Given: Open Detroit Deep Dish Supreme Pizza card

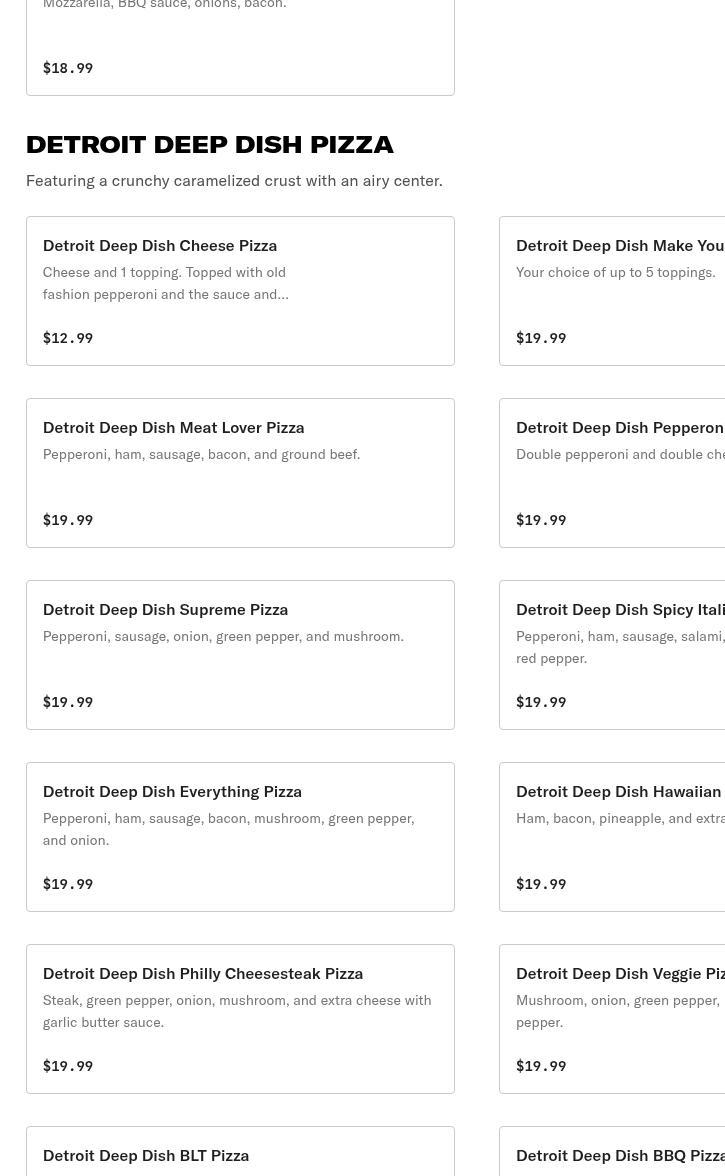Looking at the screenshot, I should coord(240,654).
